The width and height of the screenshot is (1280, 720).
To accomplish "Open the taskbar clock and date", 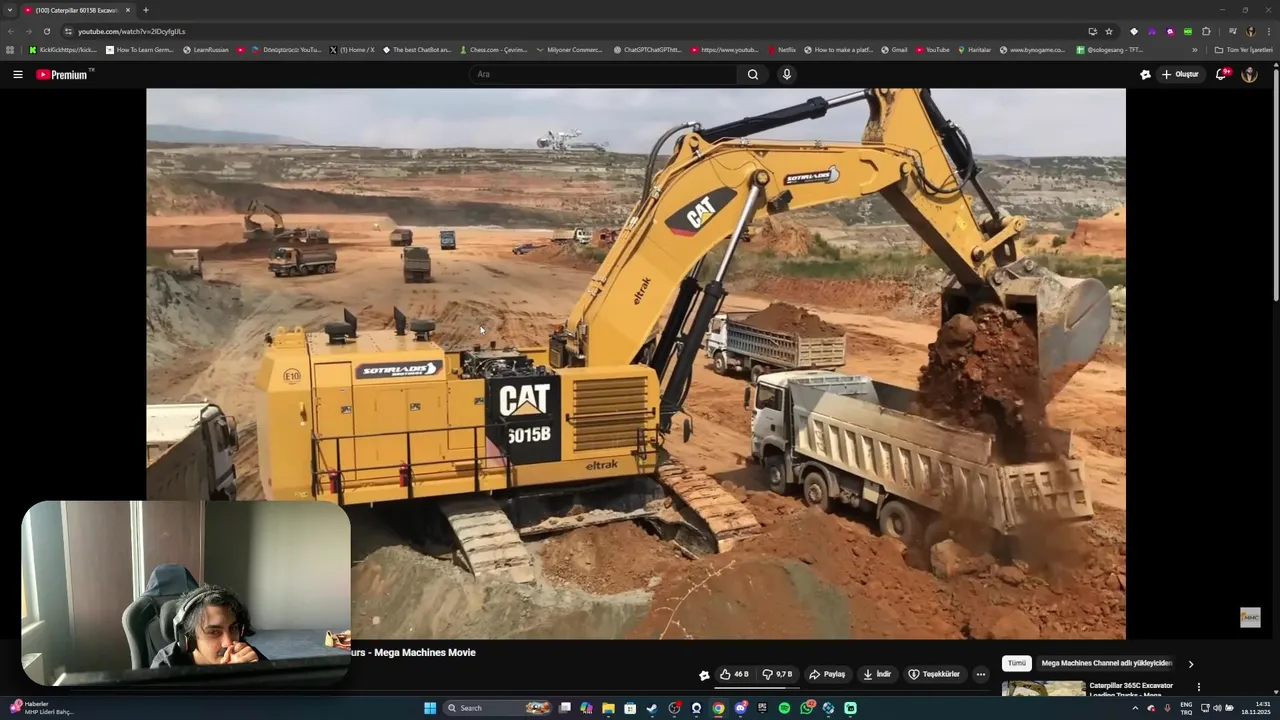I will click(x=1256, y=708).
